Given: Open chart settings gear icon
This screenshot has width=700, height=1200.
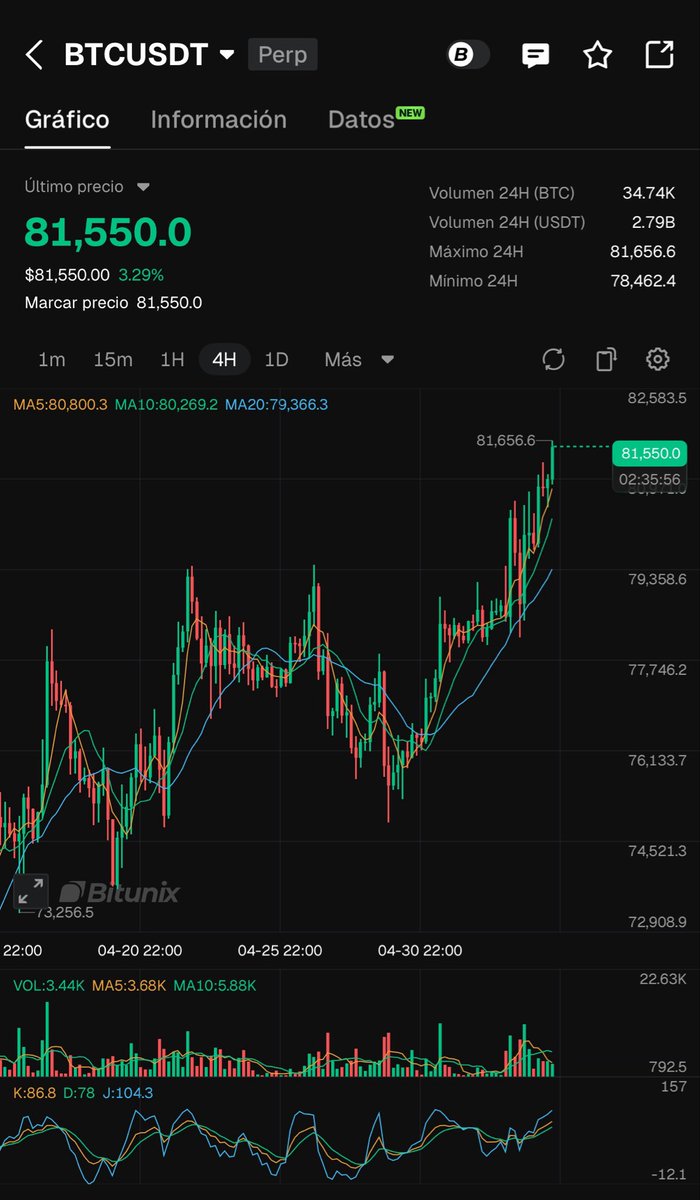Looking at the screenshot, I should tap(657, 360).
